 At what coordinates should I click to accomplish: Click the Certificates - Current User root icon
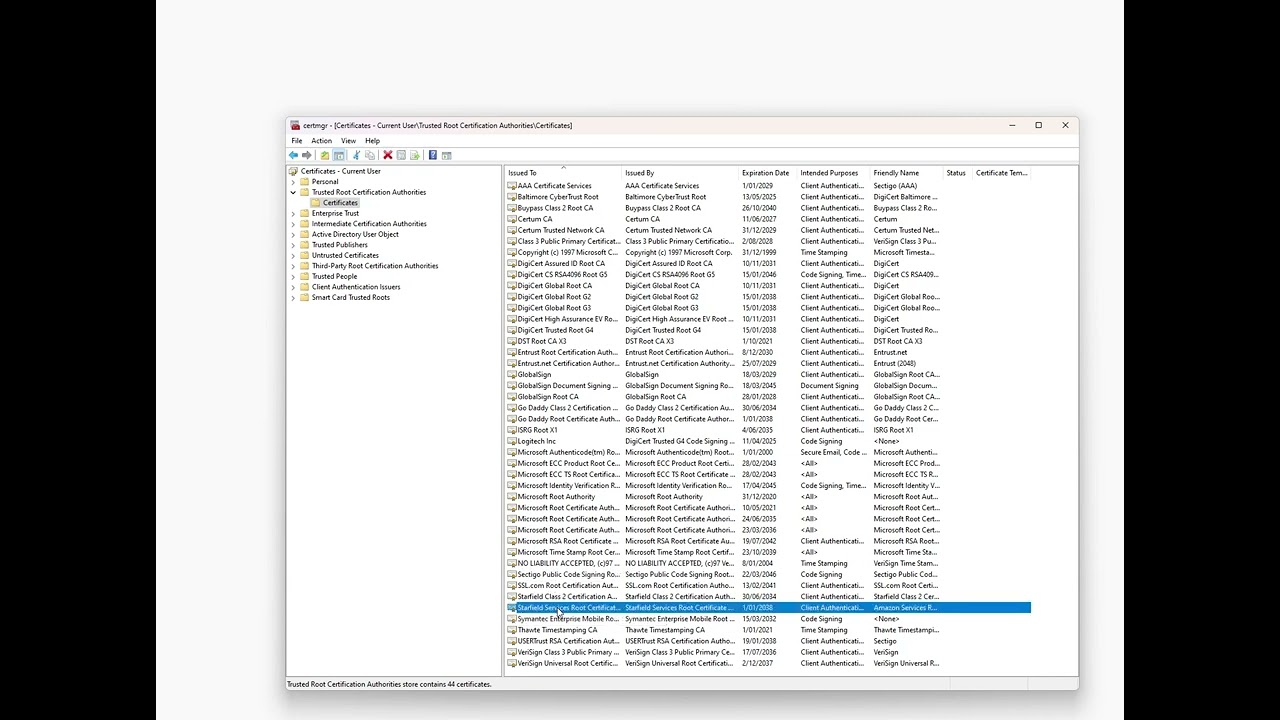tap(294, 171)
